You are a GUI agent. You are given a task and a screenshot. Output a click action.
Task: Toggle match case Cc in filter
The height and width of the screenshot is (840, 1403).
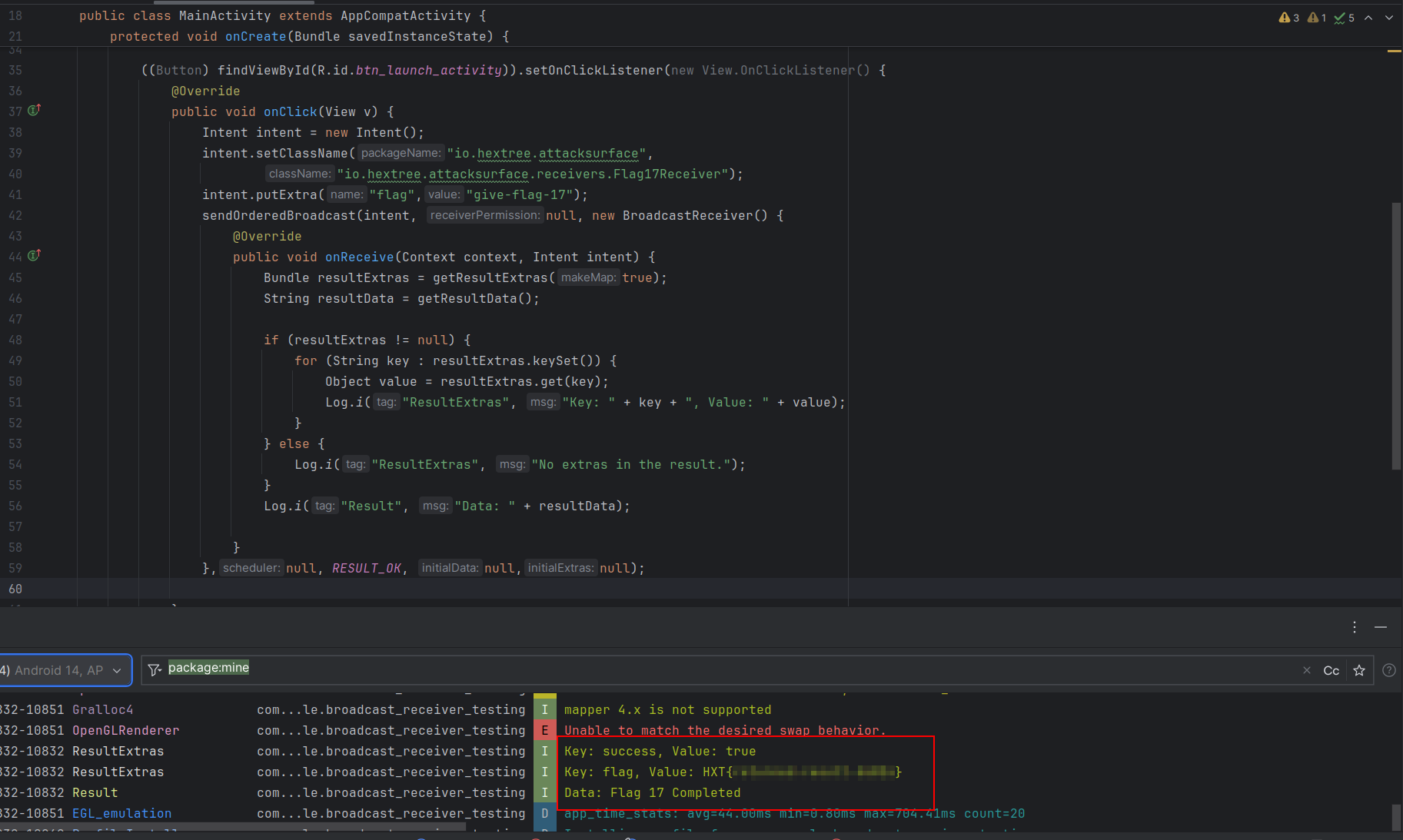1332,670
